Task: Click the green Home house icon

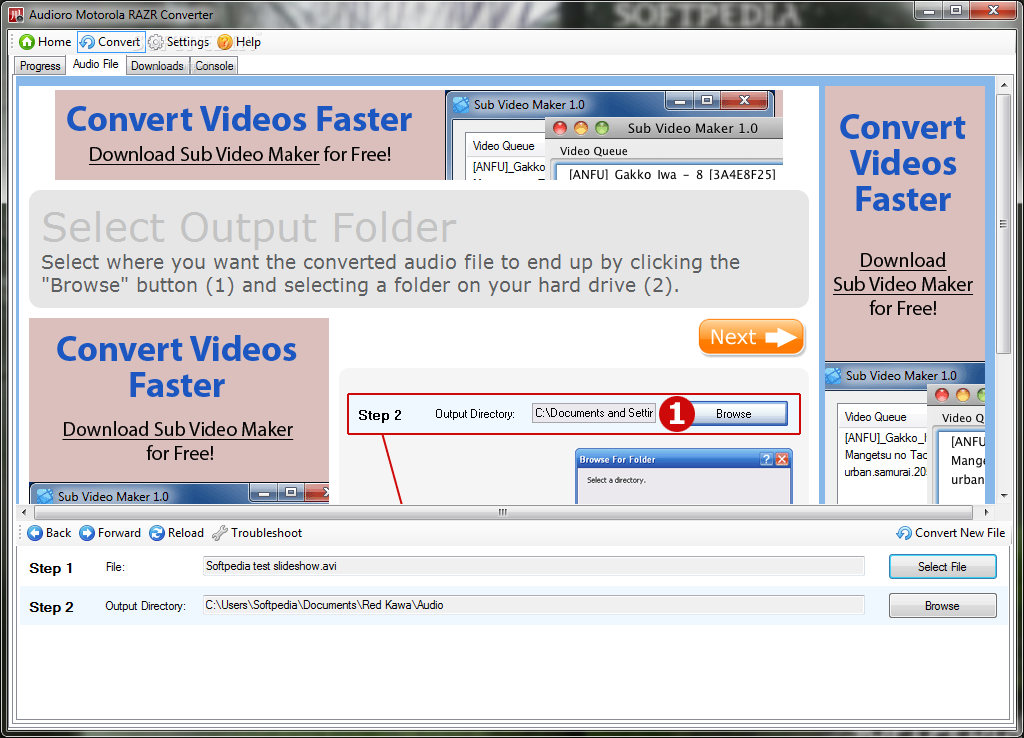Action: pos(27,42)
